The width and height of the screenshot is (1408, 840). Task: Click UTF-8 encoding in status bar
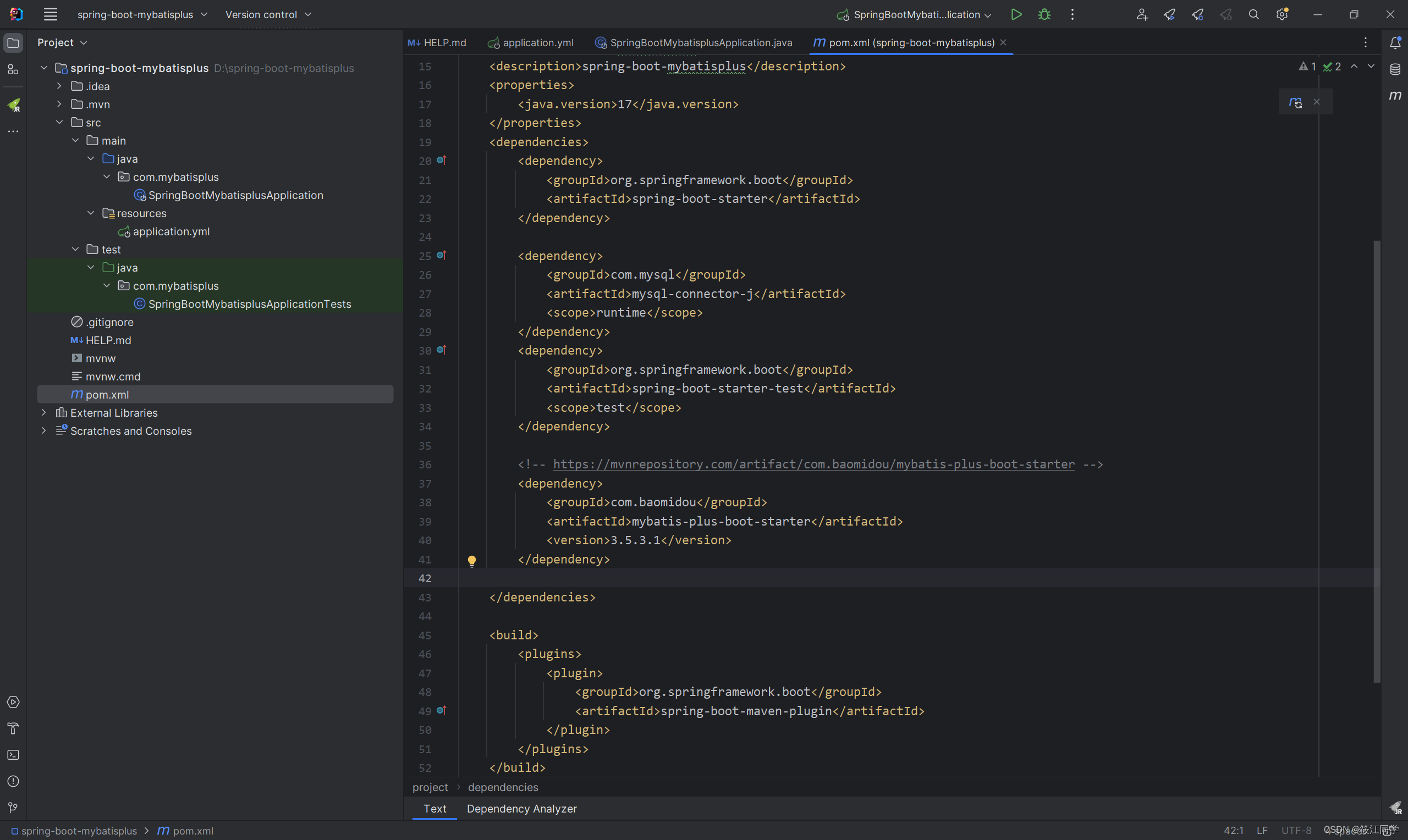[1296, 830]
